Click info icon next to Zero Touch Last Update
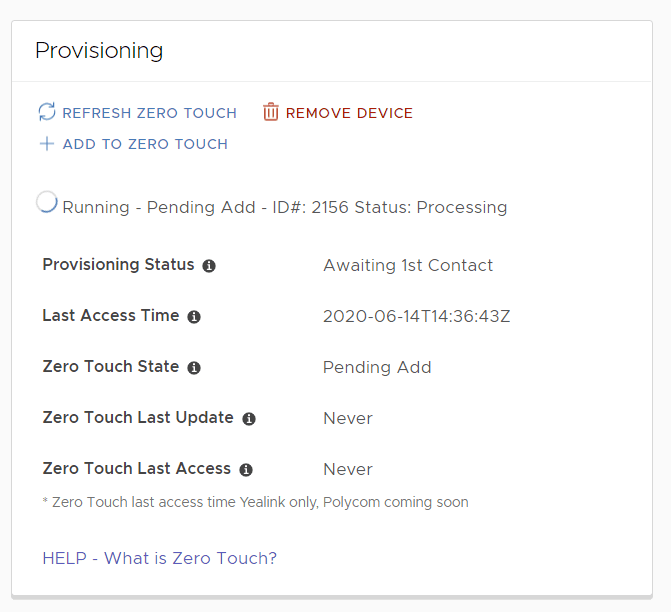The image size is (671, 612). point(249,419)
